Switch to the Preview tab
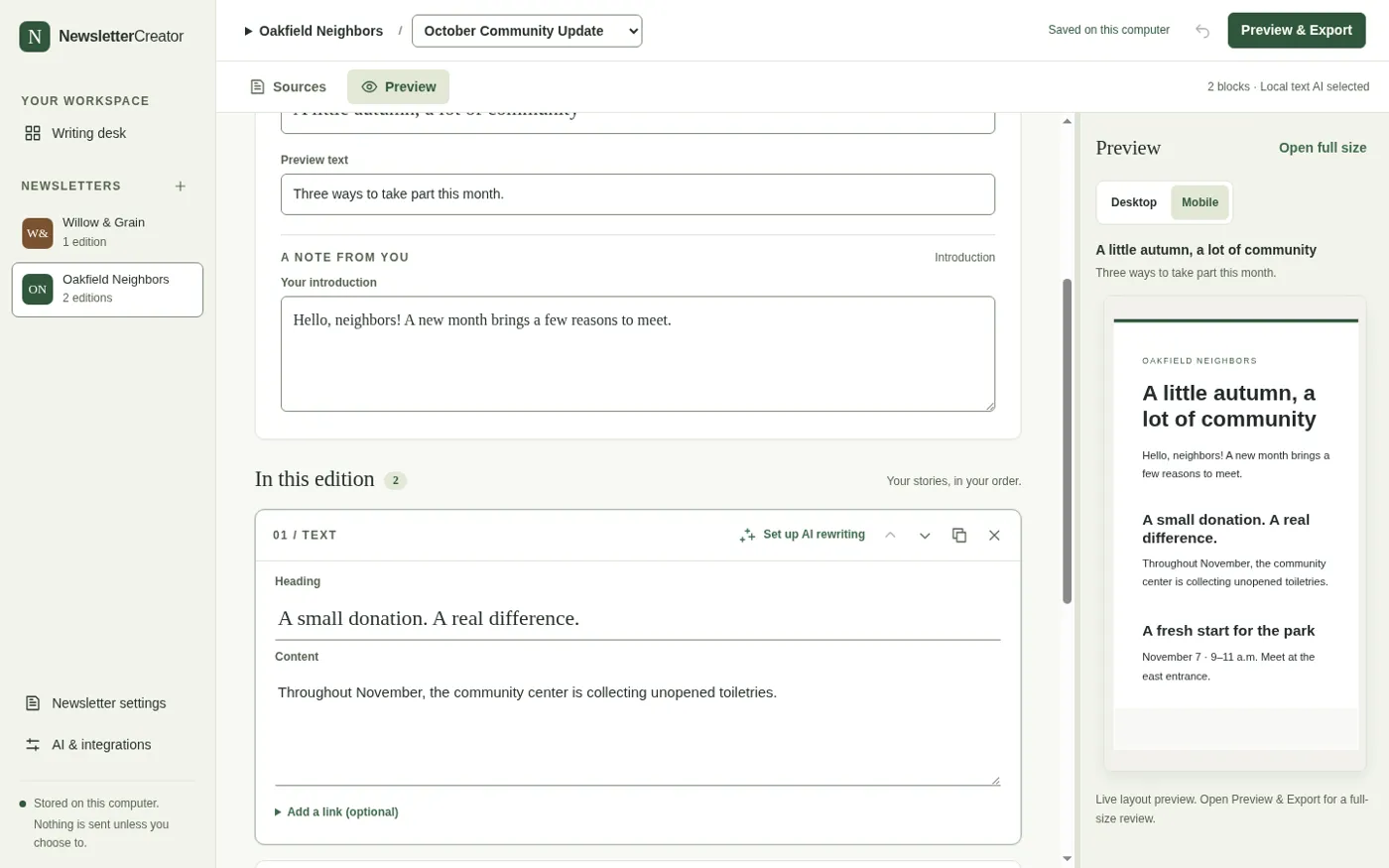Screen dimensions: 1389x868 click(398, 87)
